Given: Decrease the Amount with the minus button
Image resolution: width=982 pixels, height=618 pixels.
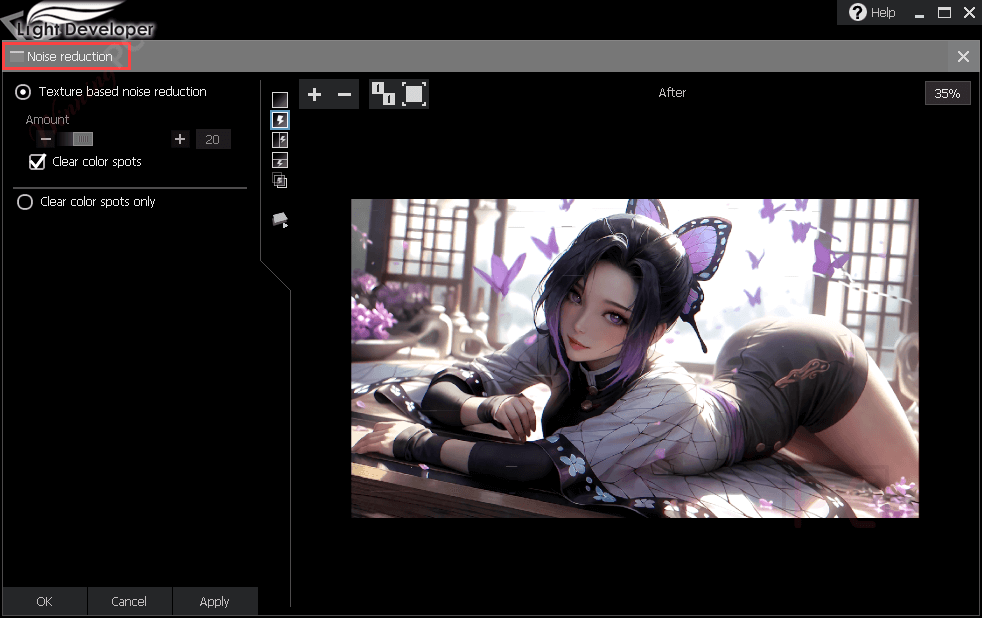Looking at the screenshot, I should click(46, 139).
